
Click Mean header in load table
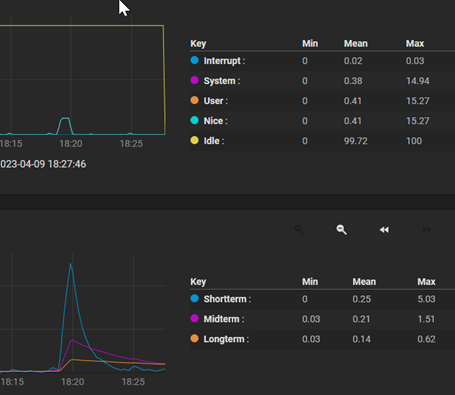tap(364, 282)
